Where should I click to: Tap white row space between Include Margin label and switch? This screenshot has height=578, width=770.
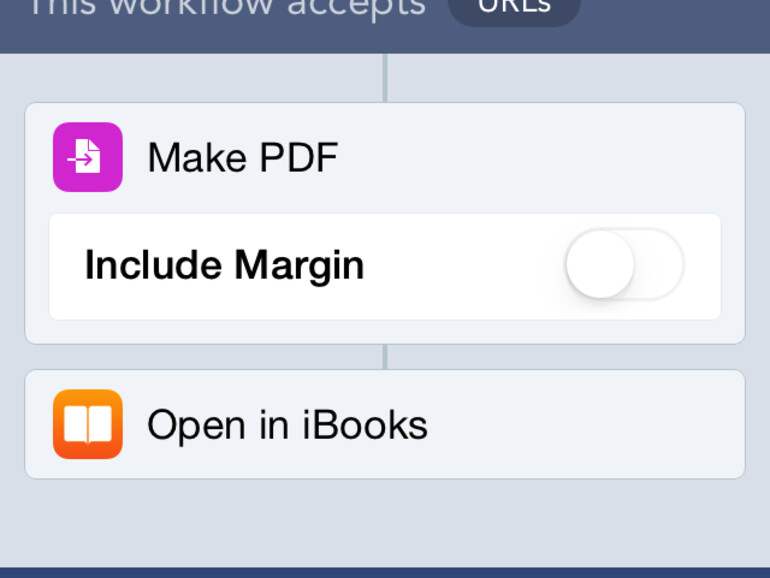pos(460,266)
